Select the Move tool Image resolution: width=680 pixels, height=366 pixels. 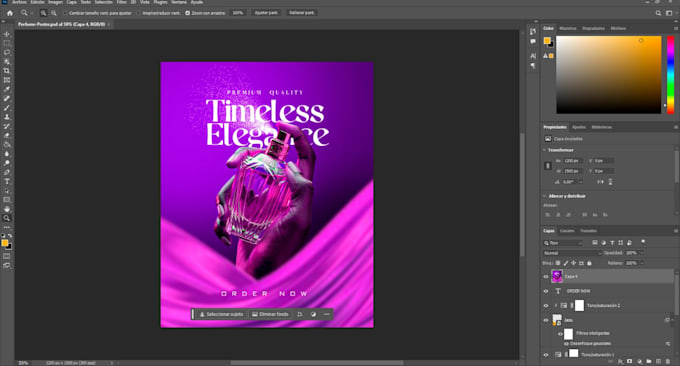click(7, 34)
